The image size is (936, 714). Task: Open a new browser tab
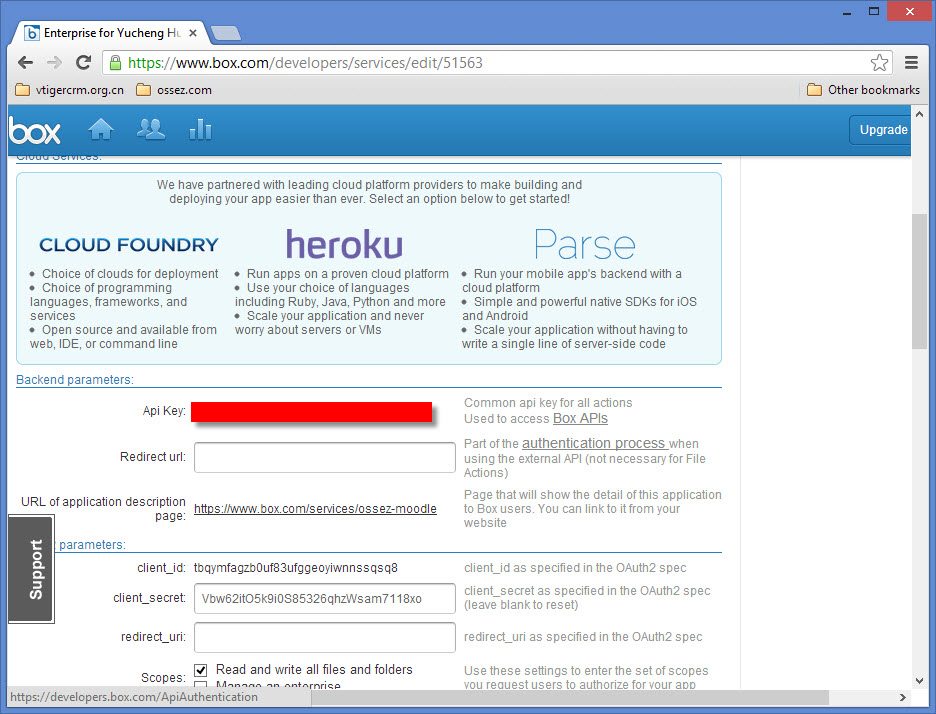[226, 33]
